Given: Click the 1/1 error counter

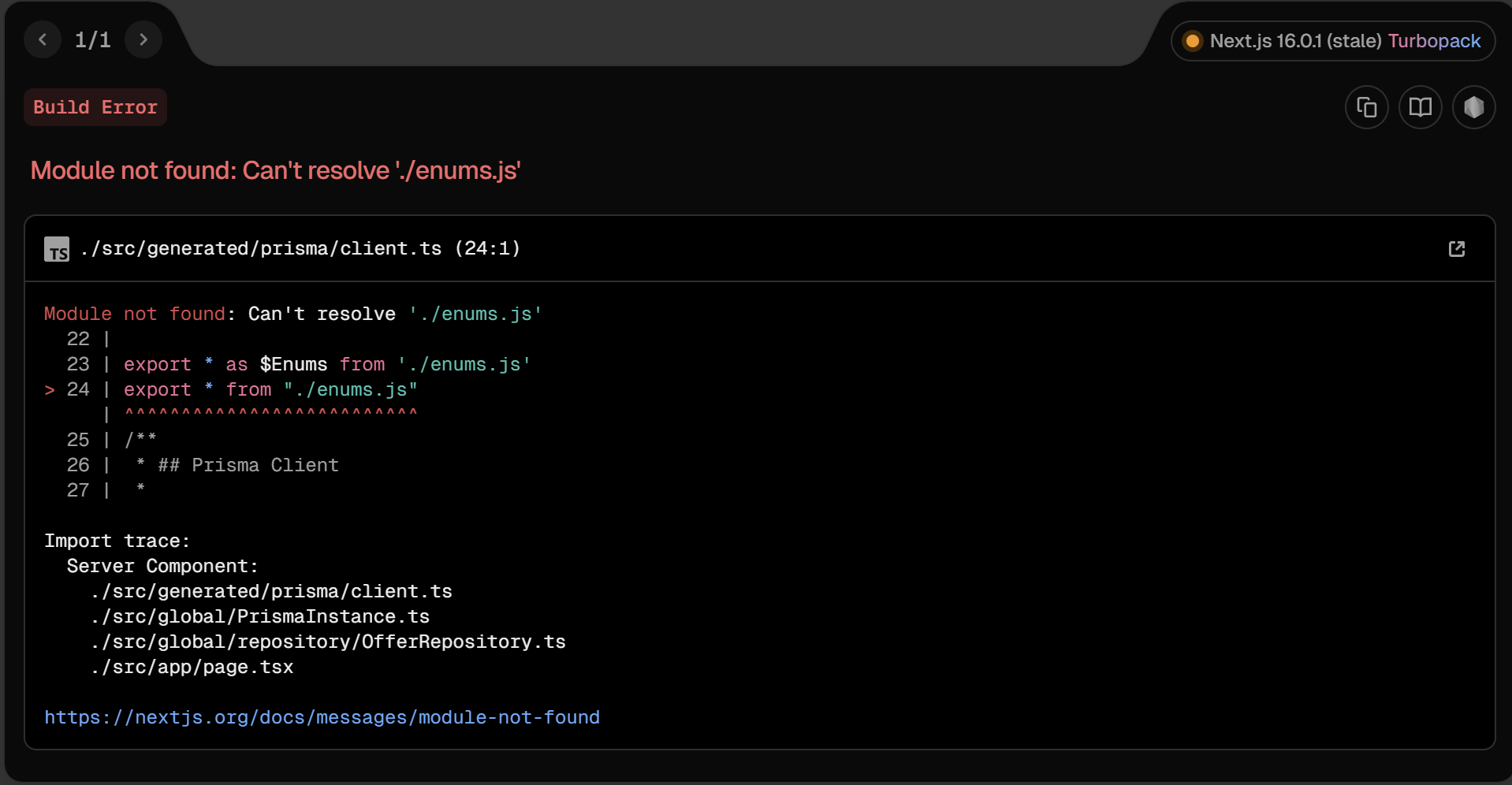Looking at the screenshot, I should pyautogui.click(x=92, y=39).
